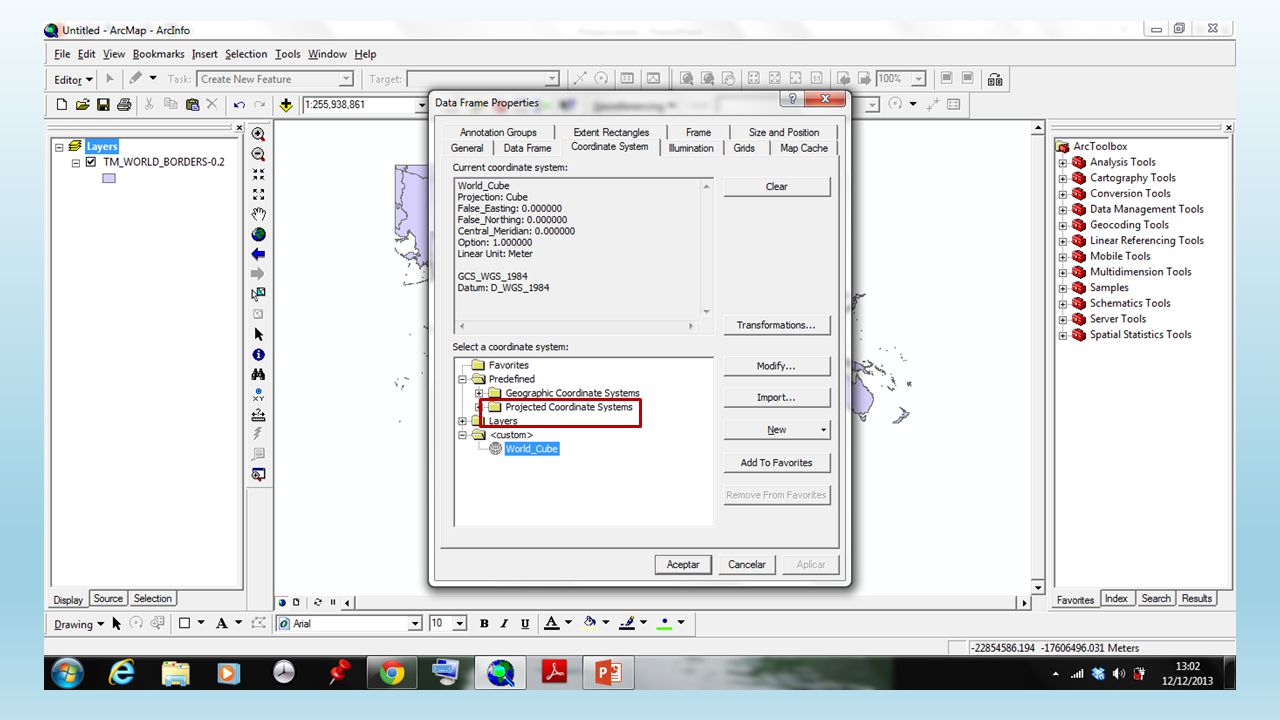Screen dimensions: 1280x720
Task: Save the map document
Action: click(103, 104)
